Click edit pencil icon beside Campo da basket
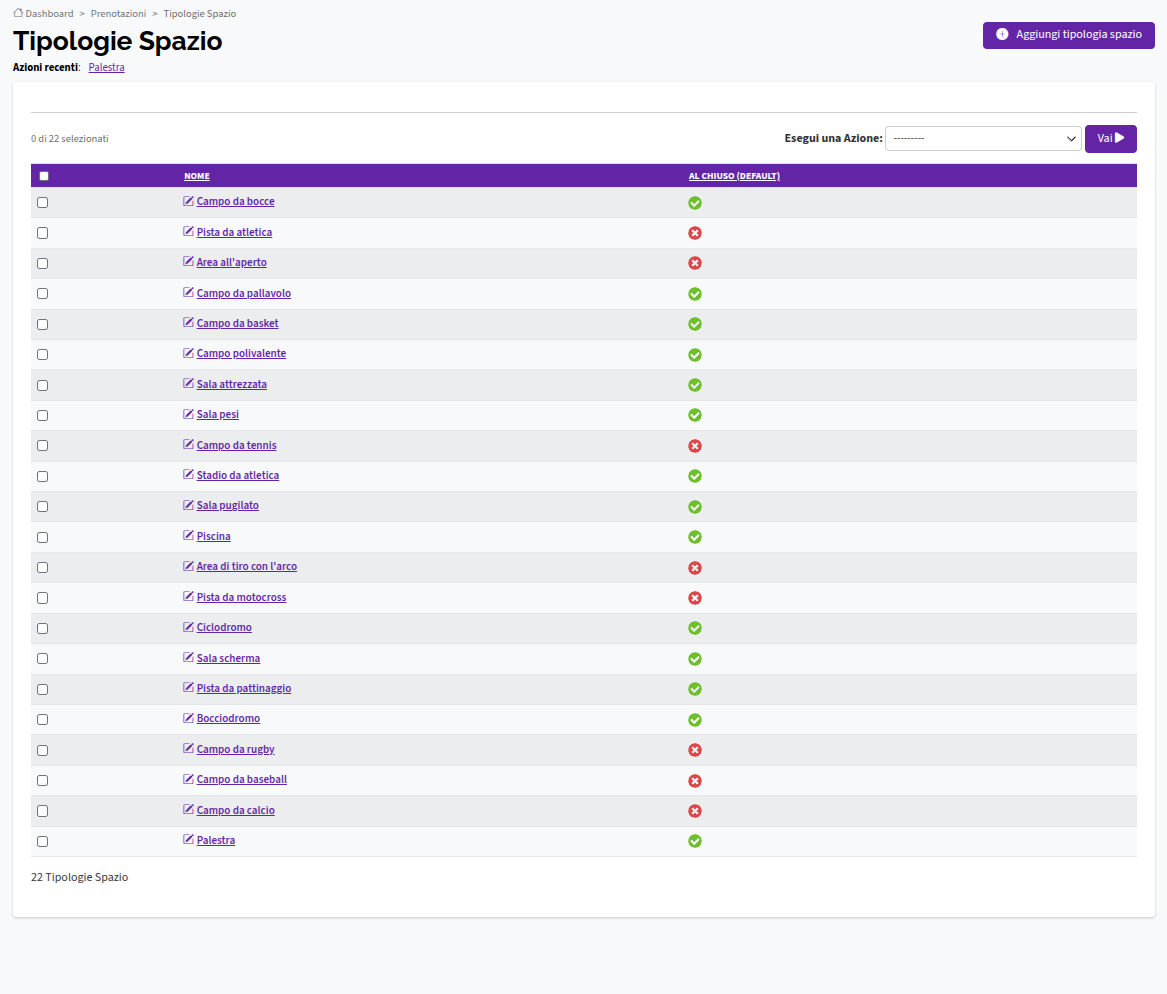The height and width of the screenshot is (994, 1167). [188, 323]
